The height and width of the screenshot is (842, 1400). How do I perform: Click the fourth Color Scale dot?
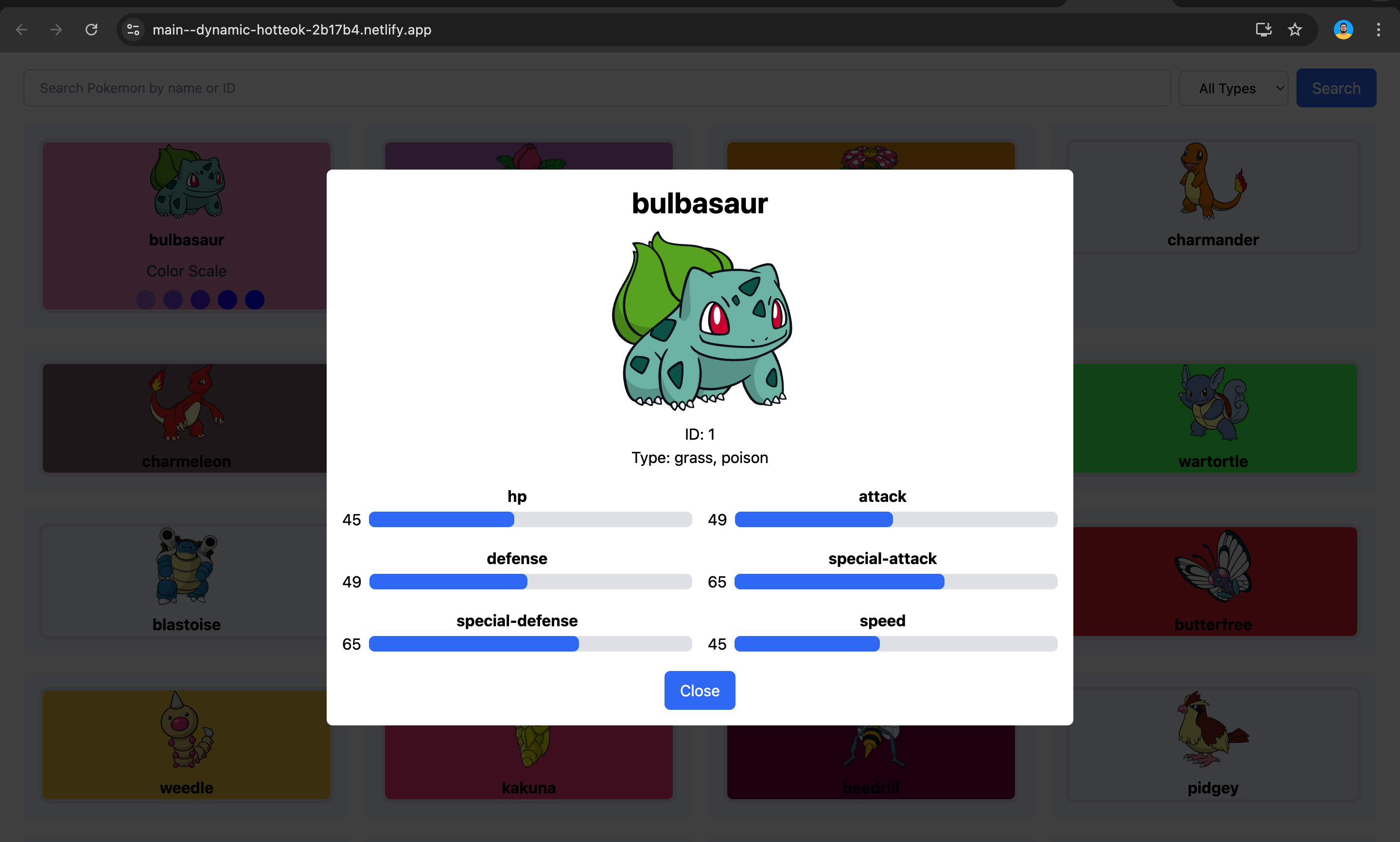pyautogui.click(x=227, y=300)
